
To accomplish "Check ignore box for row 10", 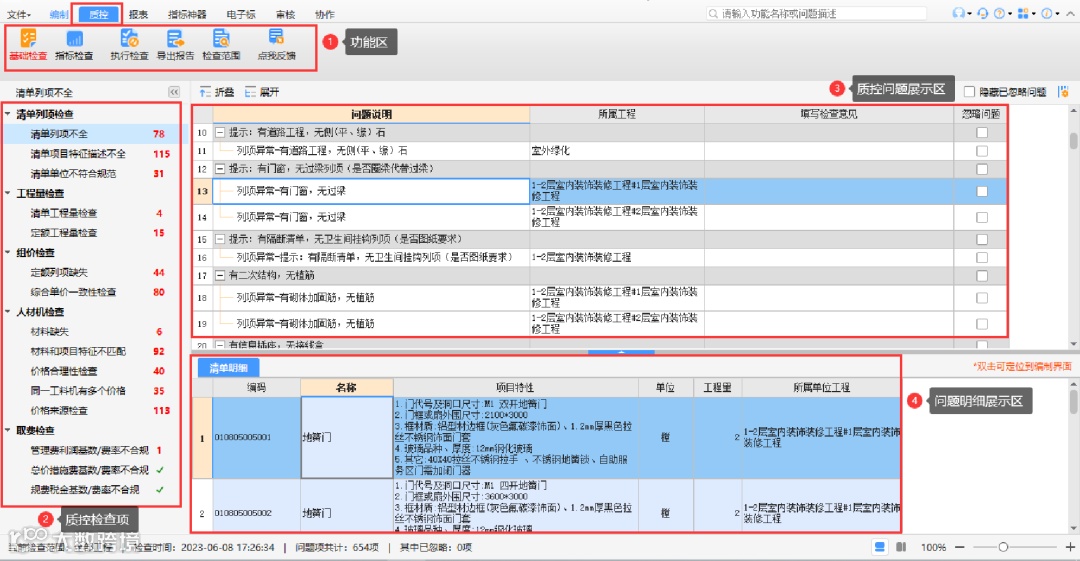I will (x=982, y=132).
